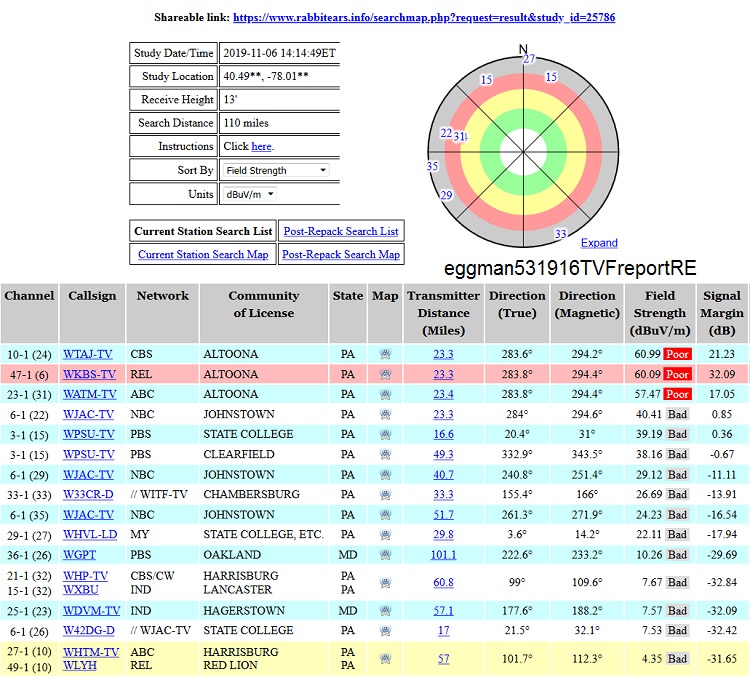Open map icon for W33CR-D Chambersburg

(x=384, y=494)
